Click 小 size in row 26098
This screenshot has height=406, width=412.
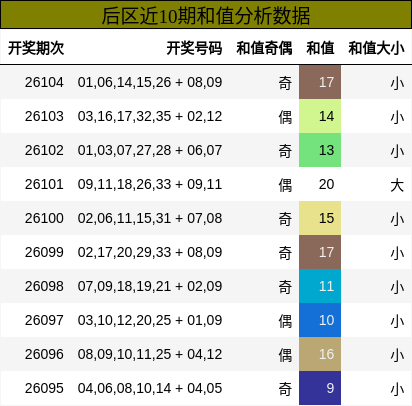point(397,287)
